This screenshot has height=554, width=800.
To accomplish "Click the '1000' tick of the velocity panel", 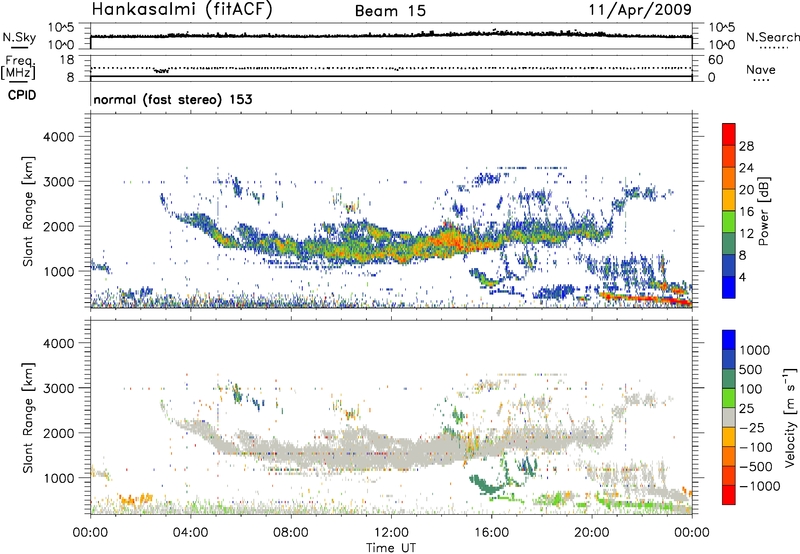I will 59,478.
